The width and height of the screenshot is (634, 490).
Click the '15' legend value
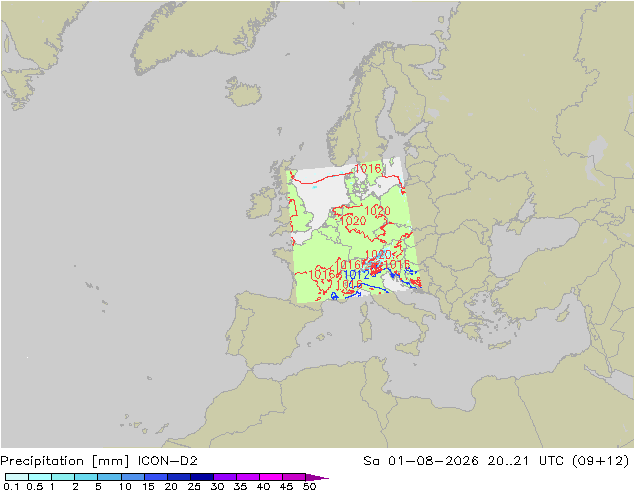pos(148,486)
